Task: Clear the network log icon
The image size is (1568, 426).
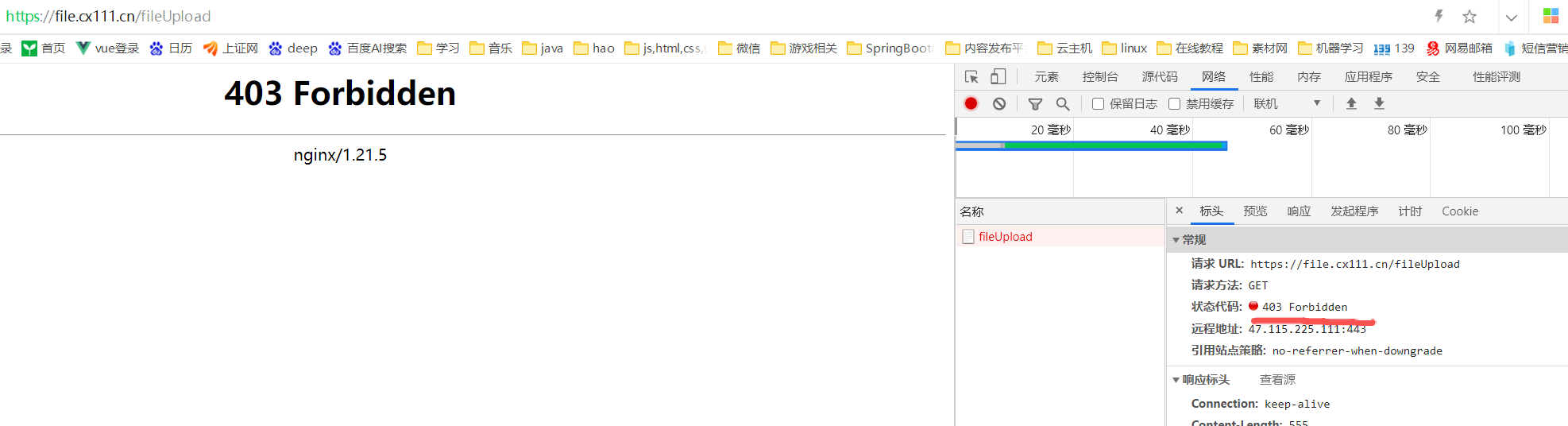Action: coord(999,103)
